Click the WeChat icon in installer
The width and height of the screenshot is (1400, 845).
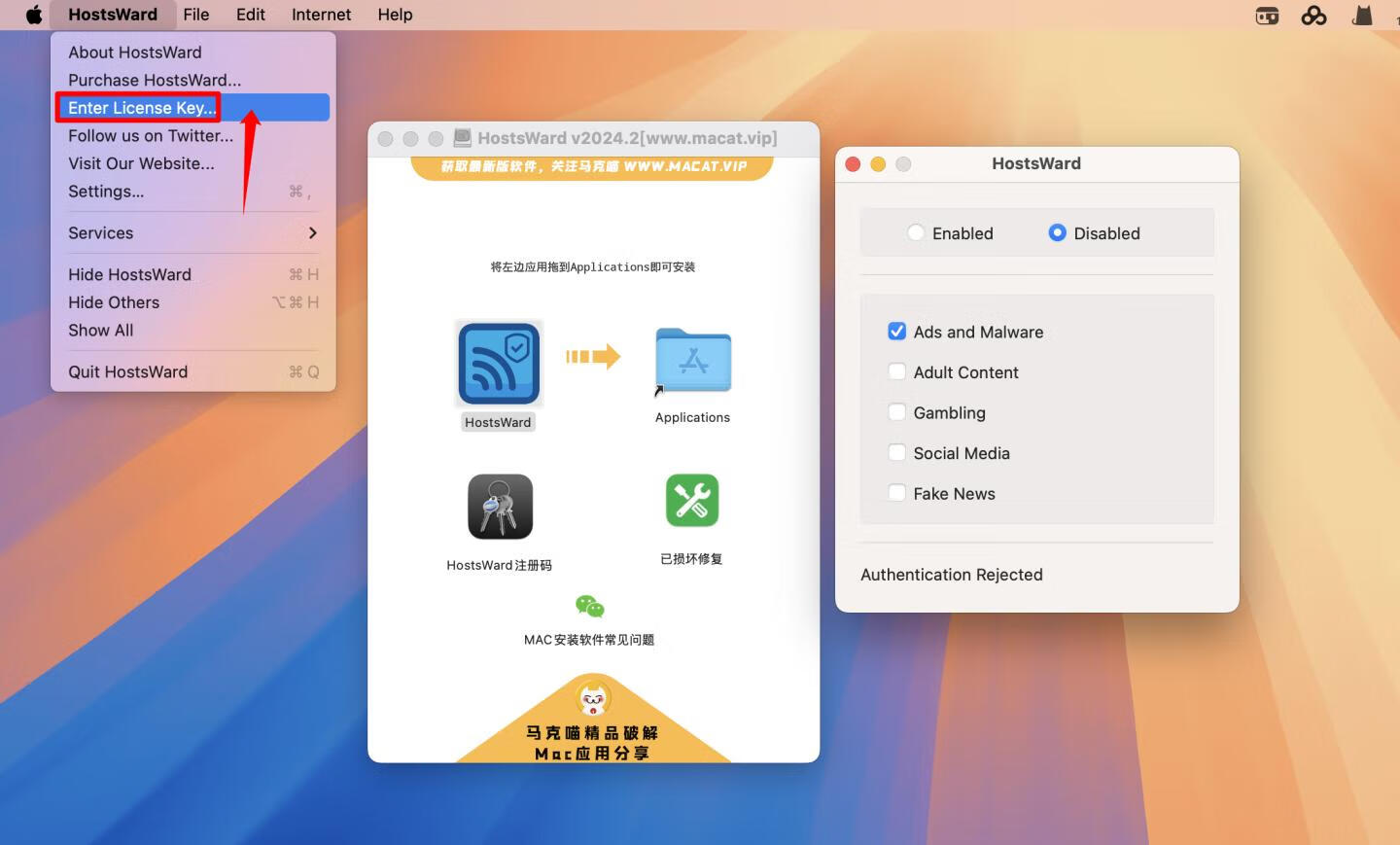(590, 607)
